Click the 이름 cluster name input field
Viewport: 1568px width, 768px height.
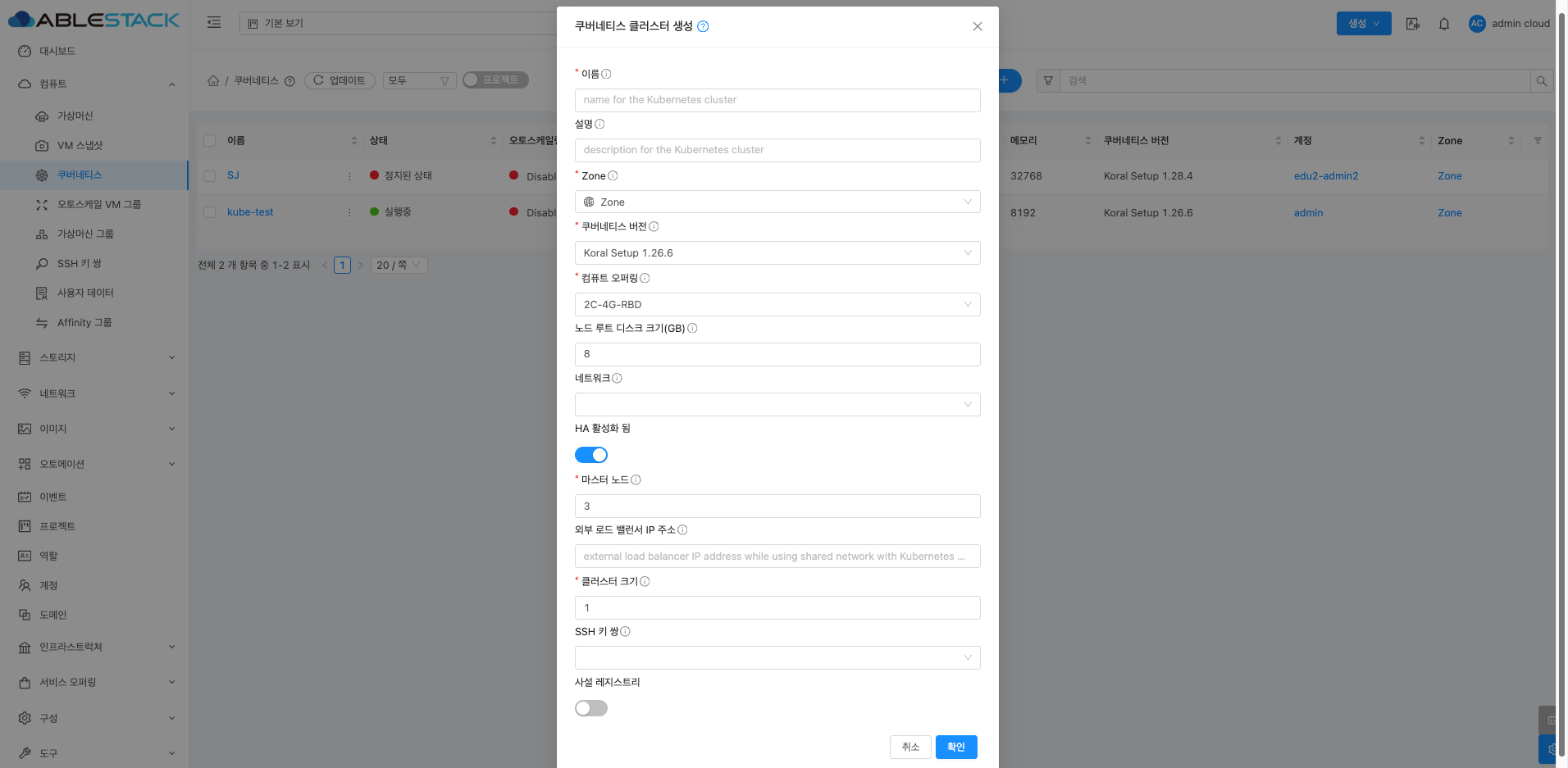coord(777,100)
